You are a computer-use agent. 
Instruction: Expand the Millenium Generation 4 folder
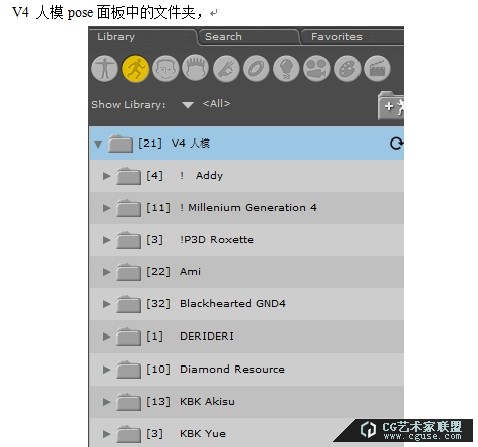tap(106, 208)
